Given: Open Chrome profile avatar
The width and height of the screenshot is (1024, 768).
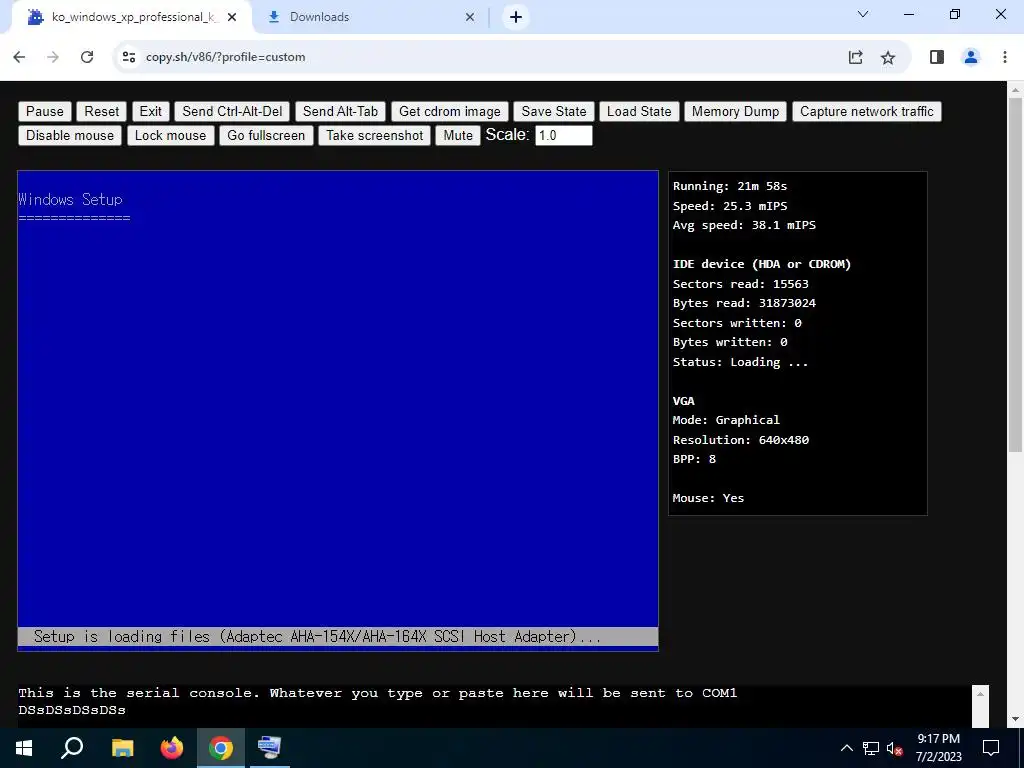Looking at the screenshot, I should (x=971, y=57).
